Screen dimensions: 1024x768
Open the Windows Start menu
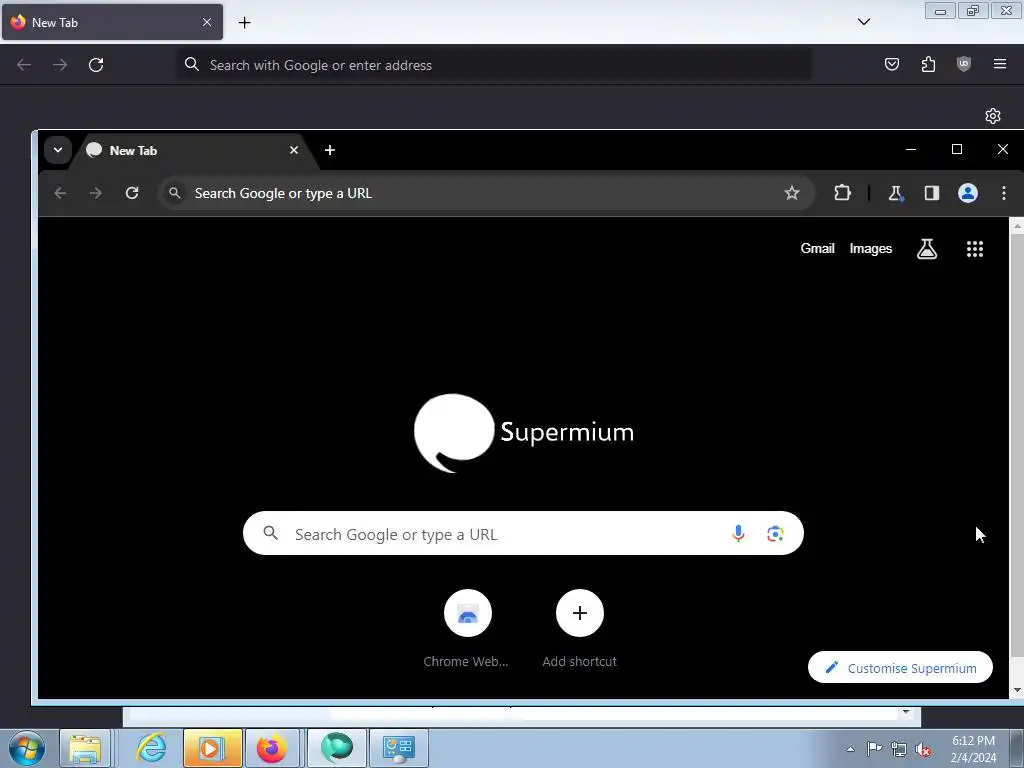(27, 748)
